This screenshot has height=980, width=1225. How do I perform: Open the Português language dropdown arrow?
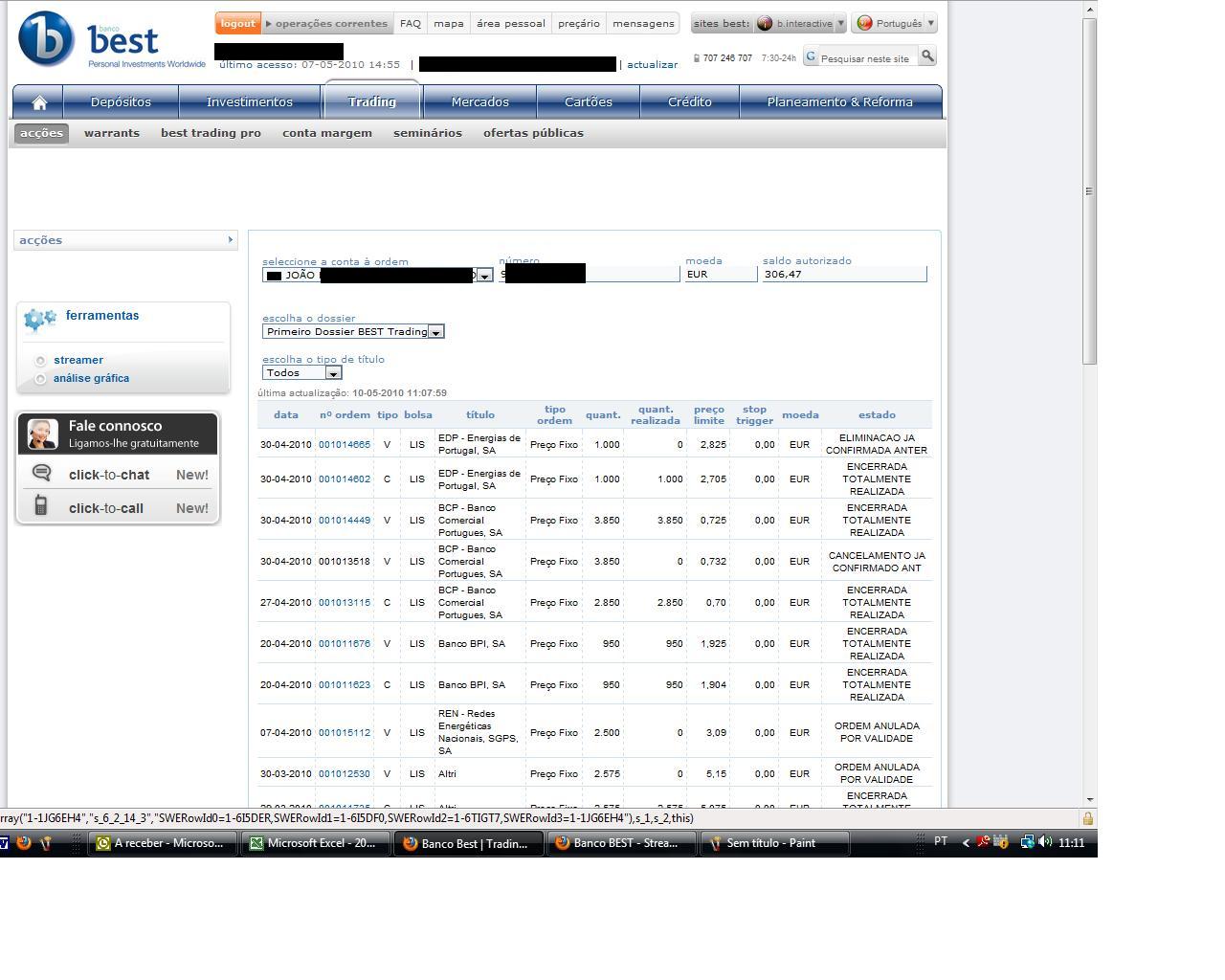[x=930, y=23]
